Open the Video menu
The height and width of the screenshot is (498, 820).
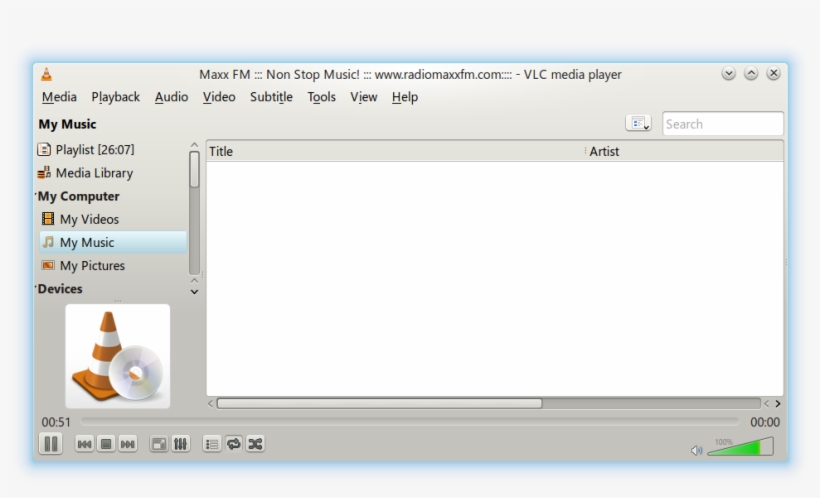(219, 97)
